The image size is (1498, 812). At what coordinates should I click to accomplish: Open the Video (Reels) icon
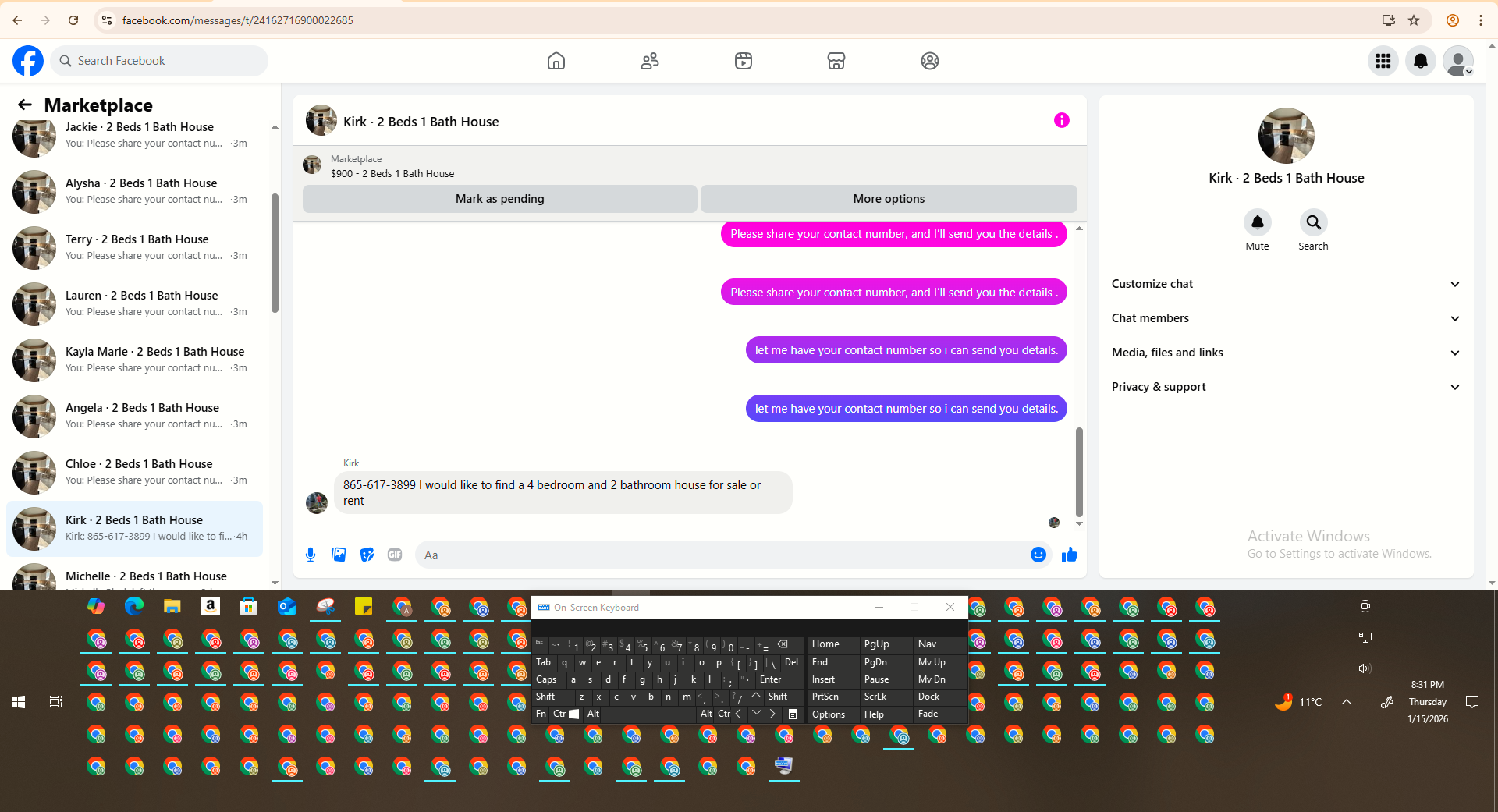pos(744,61)
